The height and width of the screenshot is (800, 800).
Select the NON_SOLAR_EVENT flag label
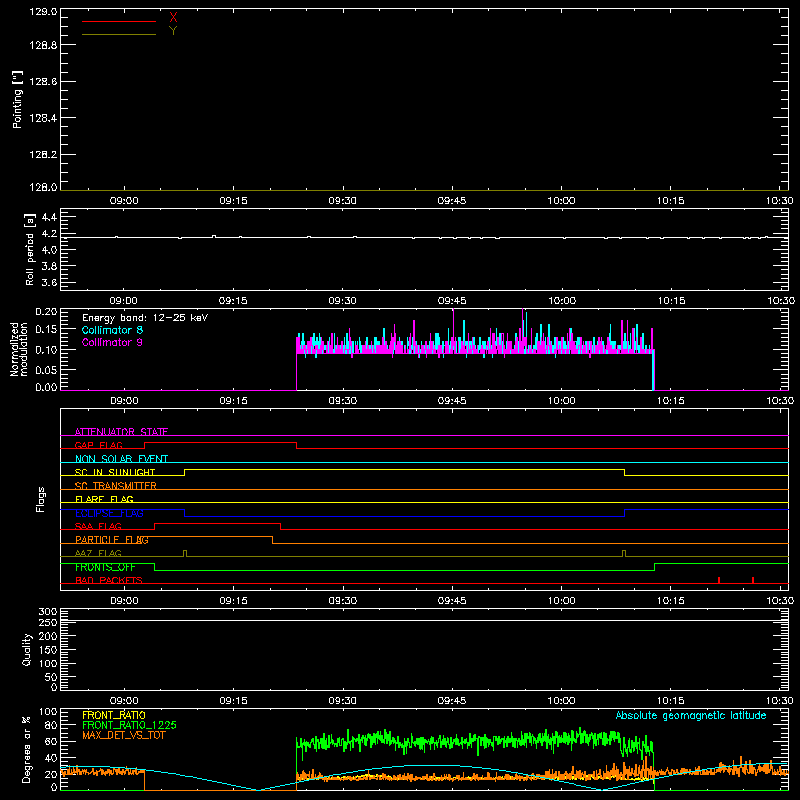121,459
